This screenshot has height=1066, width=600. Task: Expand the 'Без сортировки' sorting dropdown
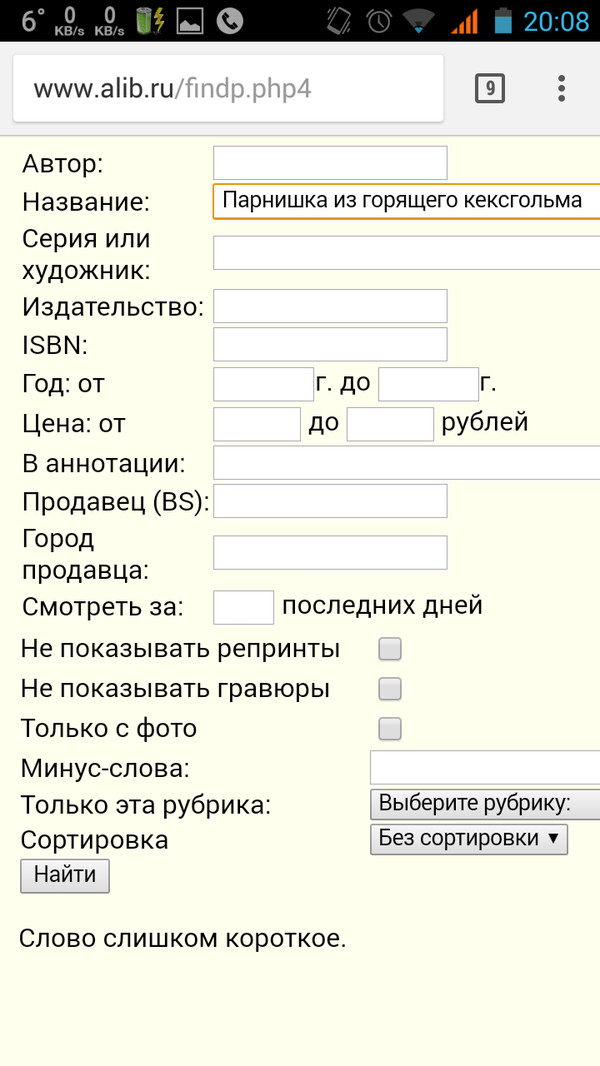(468, 839)
